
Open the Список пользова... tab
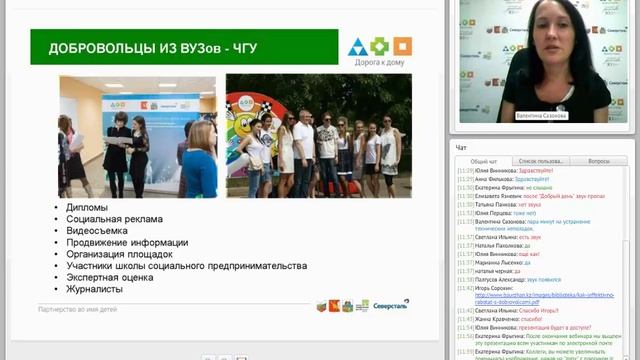tap(541, 161)
